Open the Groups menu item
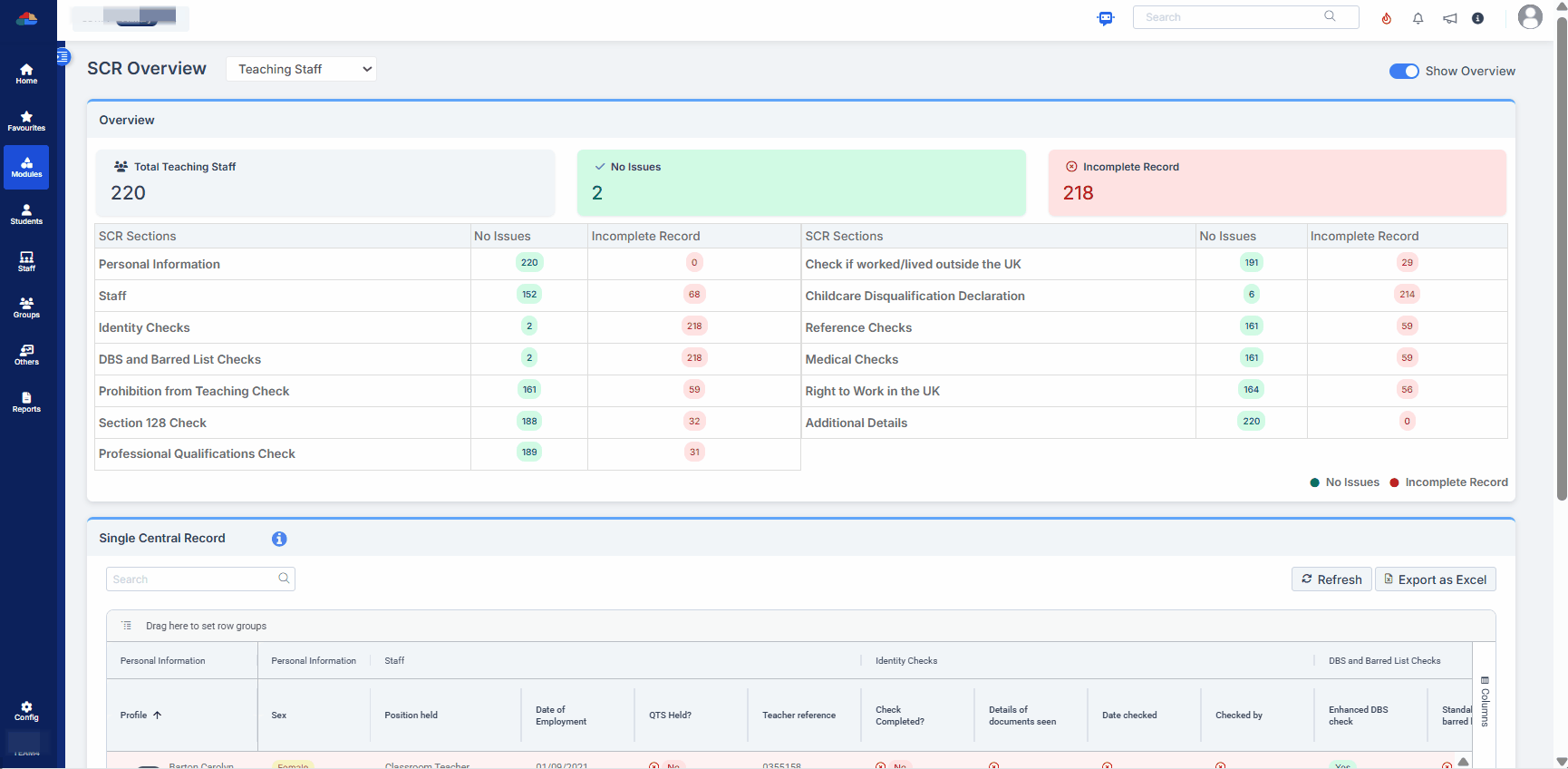This screenshot has height=769, width=1568. click(x=26, y=307)
